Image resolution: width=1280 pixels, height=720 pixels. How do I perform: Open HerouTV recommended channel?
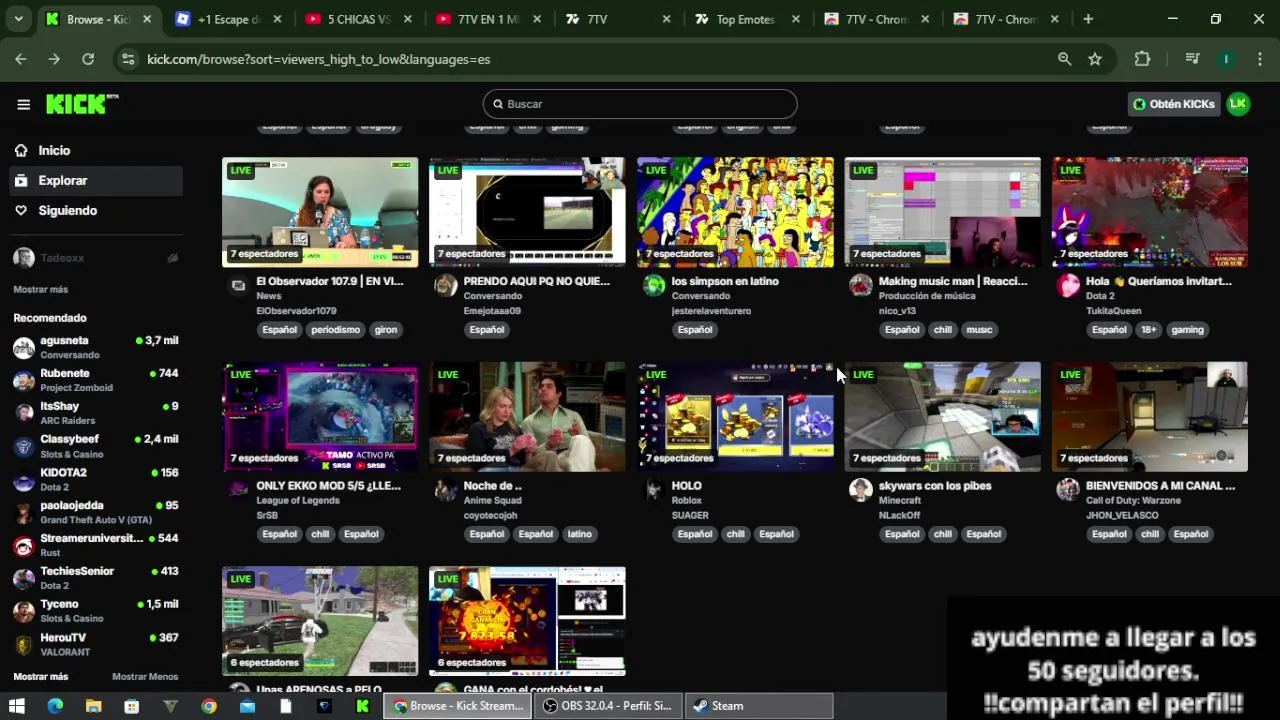coord(96,644)
